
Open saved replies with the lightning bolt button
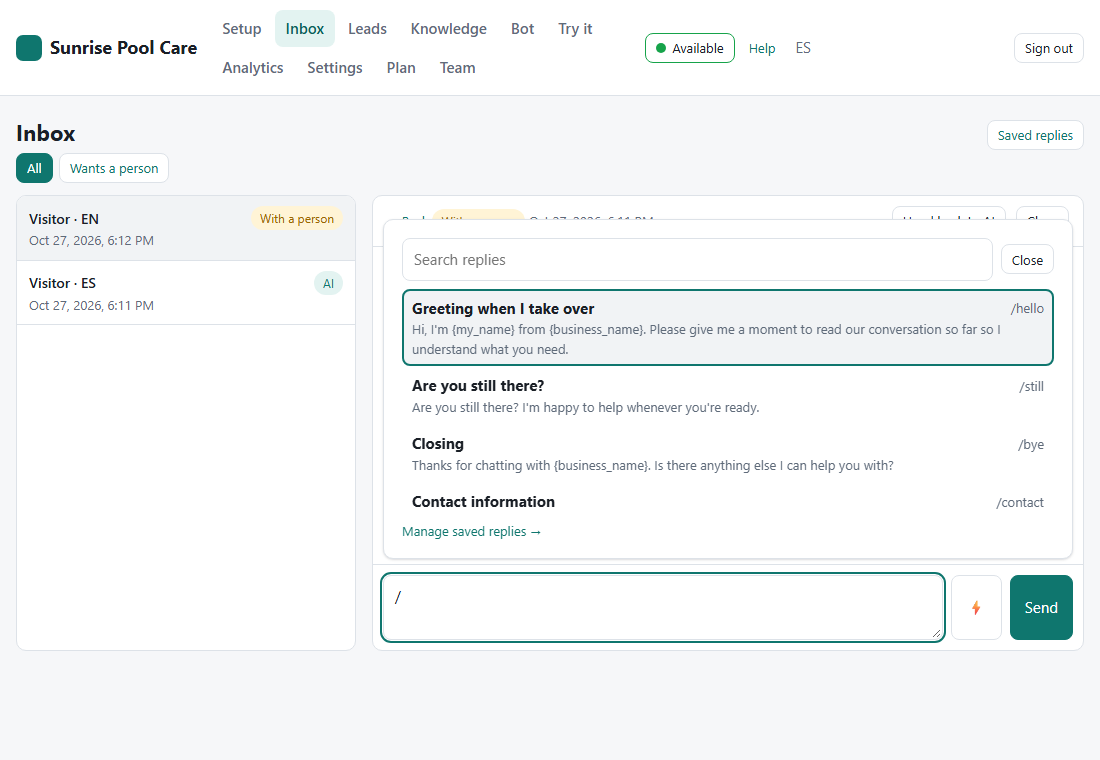[x=976, y=608]
